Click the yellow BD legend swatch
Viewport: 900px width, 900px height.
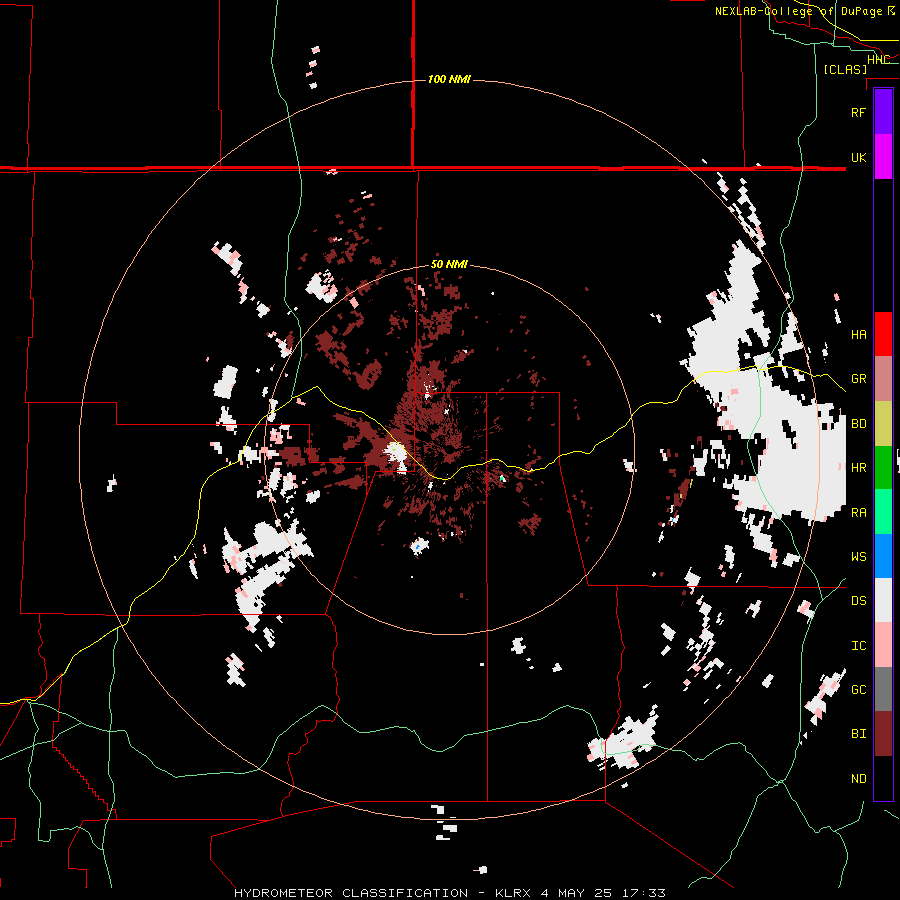pyautogui.click(x=883, y=423)
